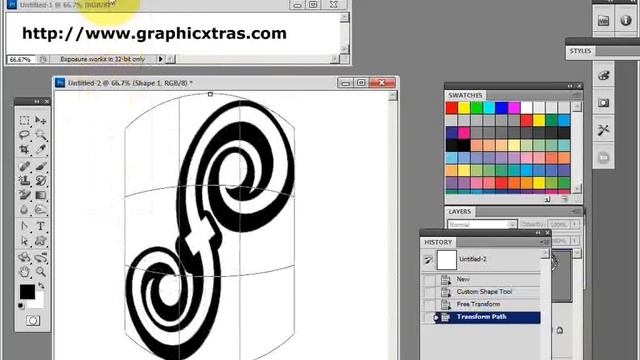Image resolution: width=640 pixels, height=360 pixels.
Task: Collapse the toolbox panel with double arrows
Action: pyautogui.click(x=37, y=101)
